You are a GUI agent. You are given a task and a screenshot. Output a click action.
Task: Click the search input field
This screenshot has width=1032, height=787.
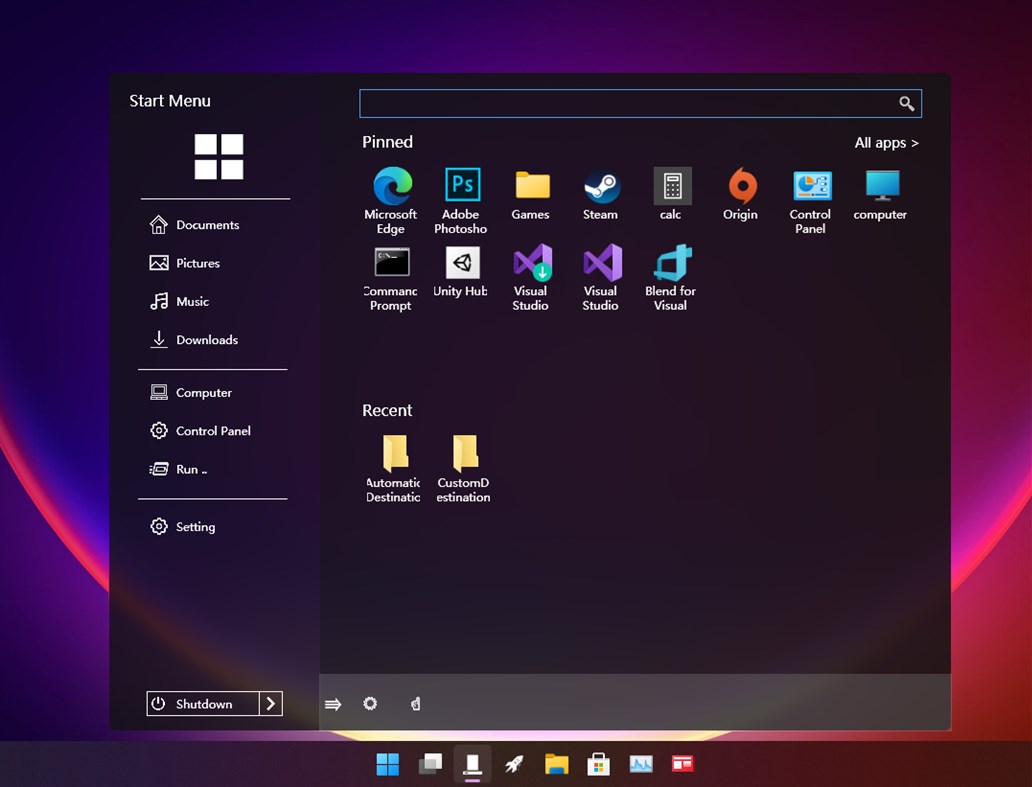pyautogui.click(x=640, y=103)
